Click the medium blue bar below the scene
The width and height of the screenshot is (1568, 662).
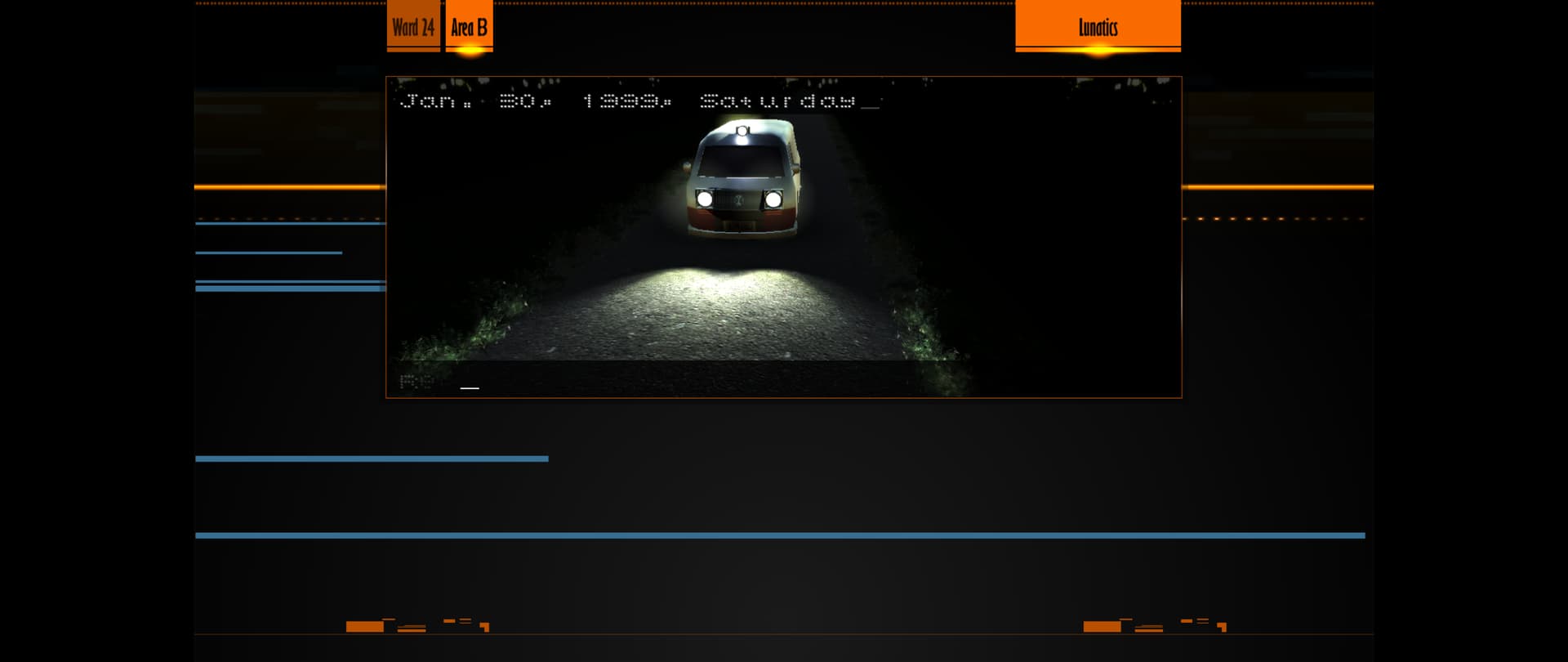click(372, 458)
